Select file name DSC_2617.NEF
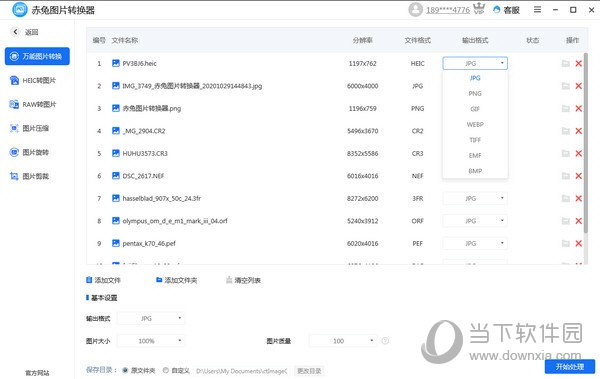This screenshot has width=600, height=379. [143, 176]
